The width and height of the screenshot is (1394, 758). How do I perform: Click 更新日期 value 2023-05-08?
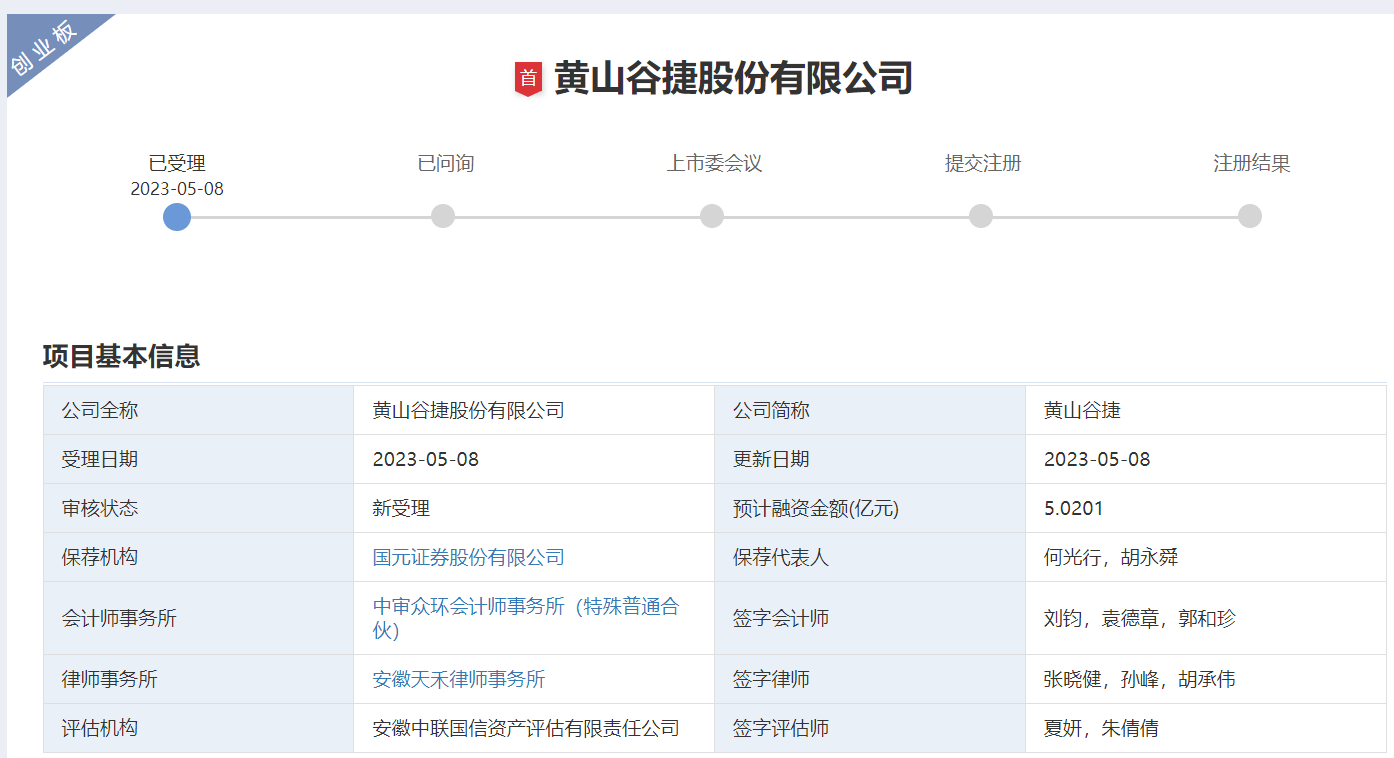click(x=1097, y=459)
